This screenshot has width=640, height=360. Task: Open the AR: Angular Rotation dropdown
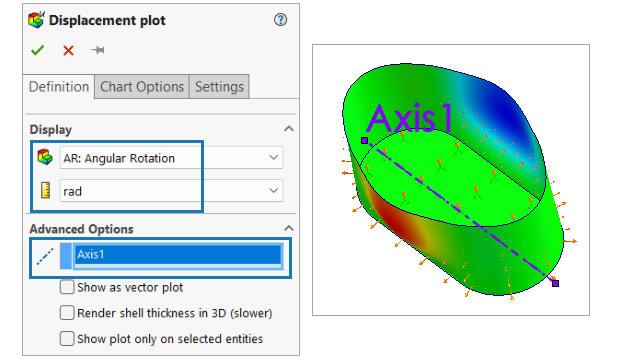click(171, 158)
